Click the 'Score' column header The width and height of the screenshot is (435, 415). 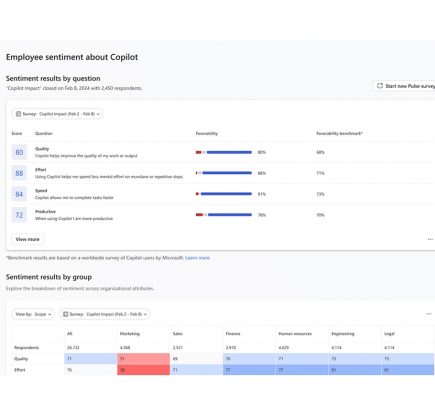click(17, 133)
